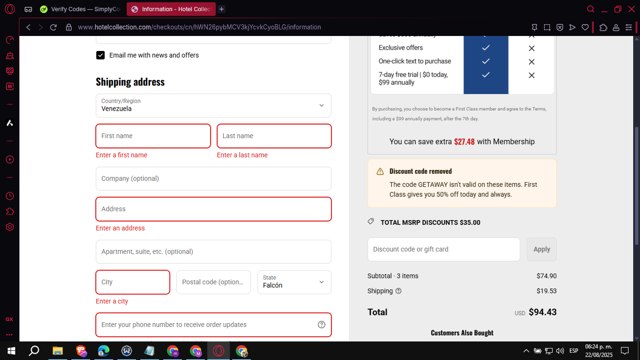The width and height of the screenshot is (640, 360).
Task: Open the Aria AI icon in the sidebar
Action: (10, 123)
